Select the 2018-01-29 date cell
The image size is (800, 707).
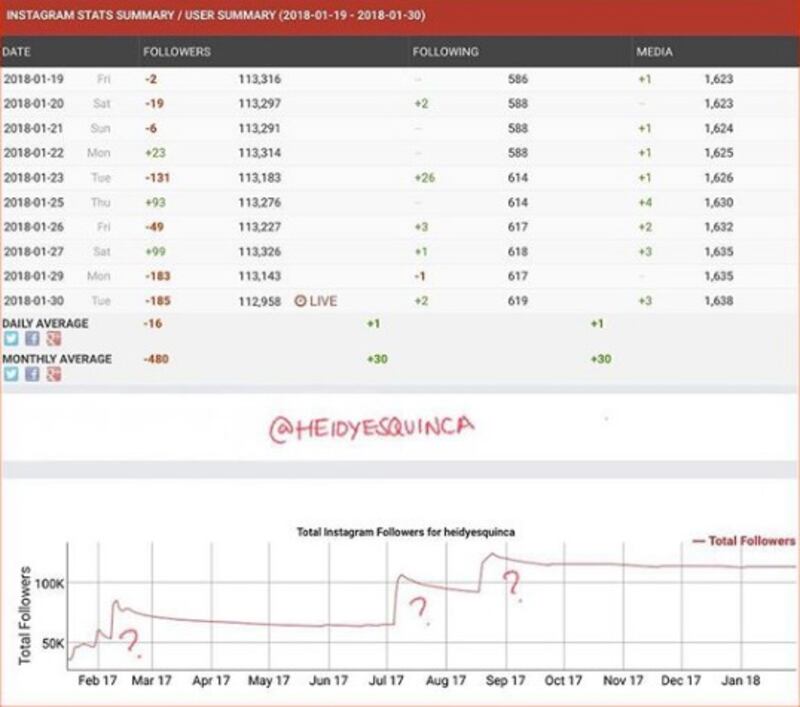coord(34,276)
